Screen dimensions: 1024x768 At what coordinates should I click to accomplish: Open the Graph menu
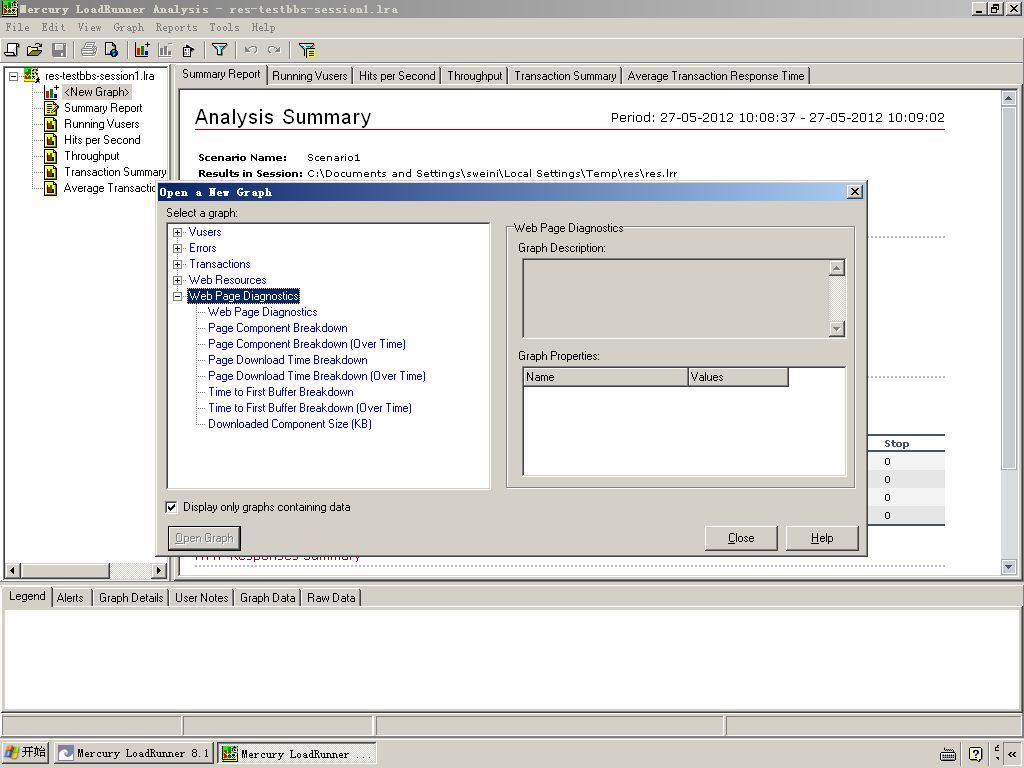point(128,27)
